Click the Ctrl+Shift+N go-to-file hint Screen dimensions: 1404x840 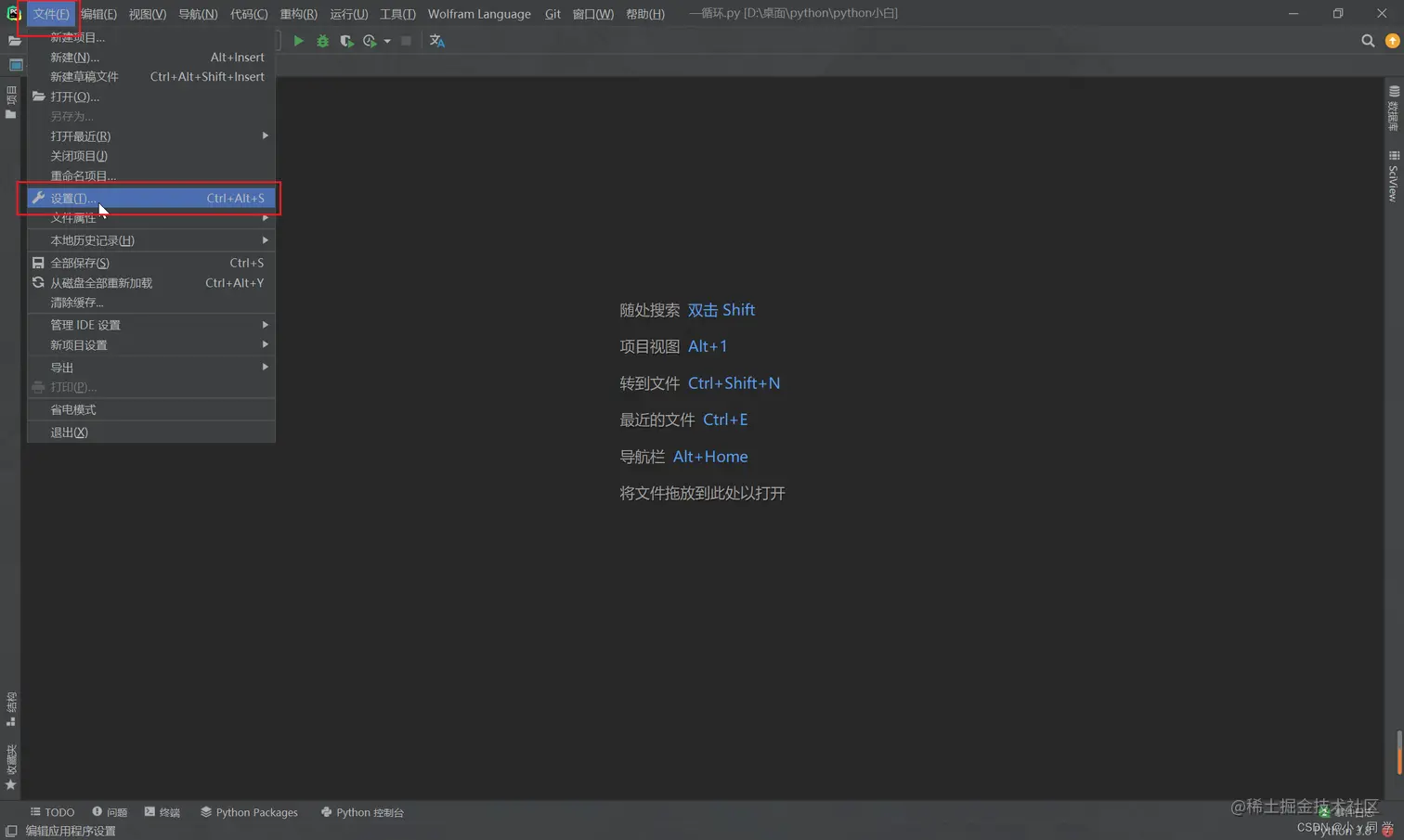tap(734, 383)
